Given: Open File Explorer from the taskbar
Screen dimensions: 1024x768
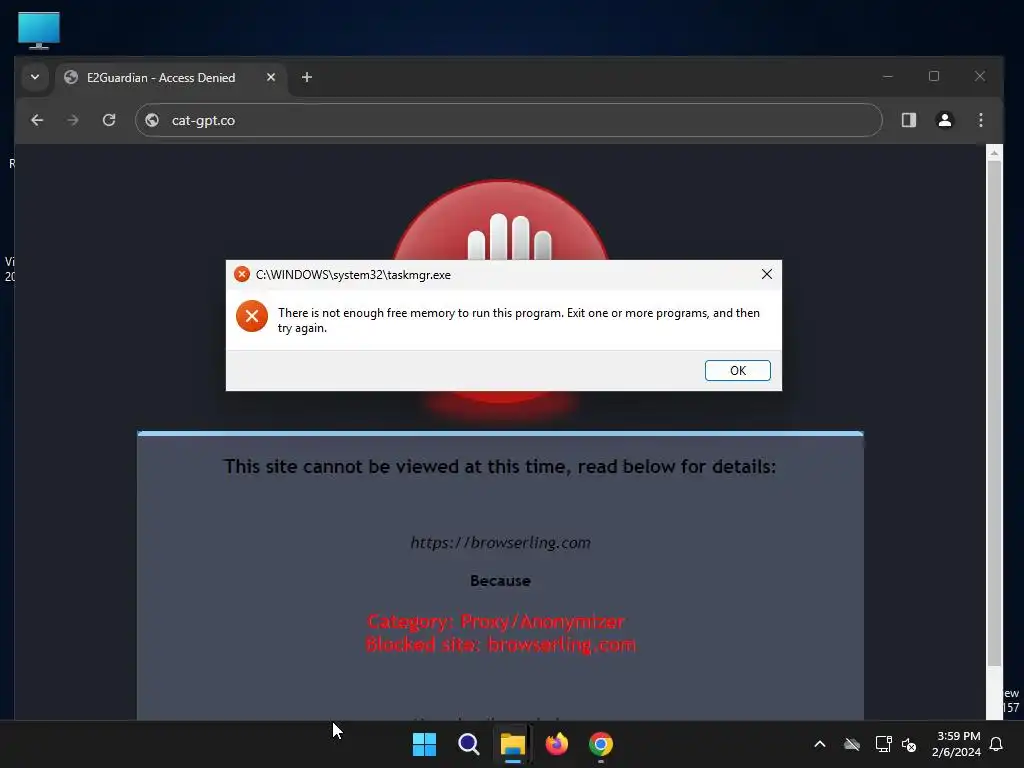Looking at the screenshot, I should tap(513, 744).
